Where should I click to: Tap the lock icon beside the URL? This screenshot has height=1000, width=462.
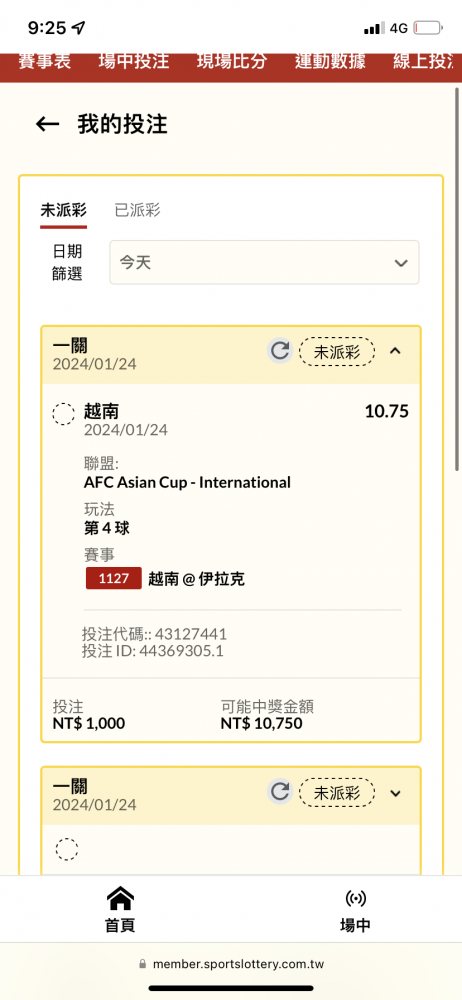142,964
